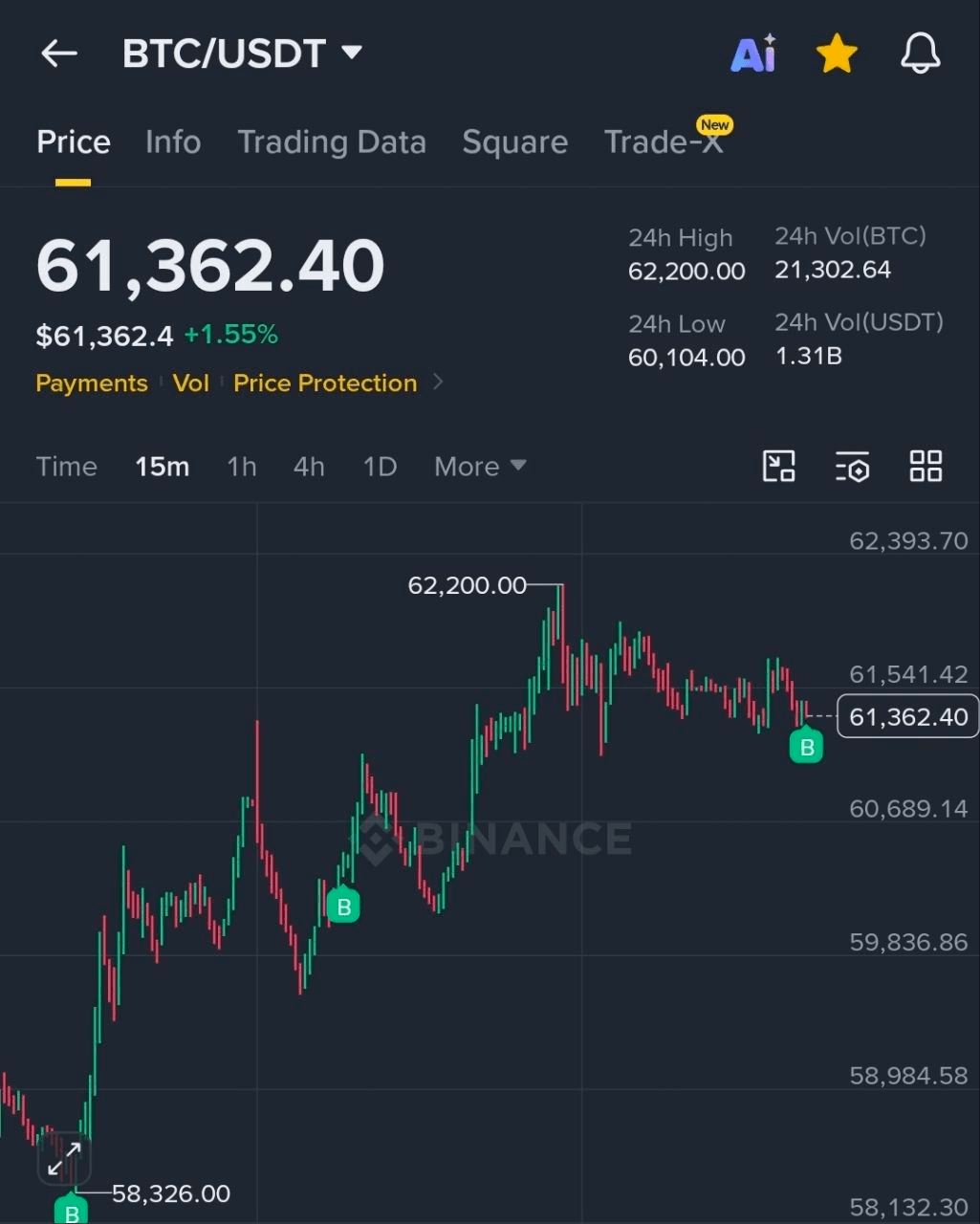Select the 1h timeframe

point(241,467)
